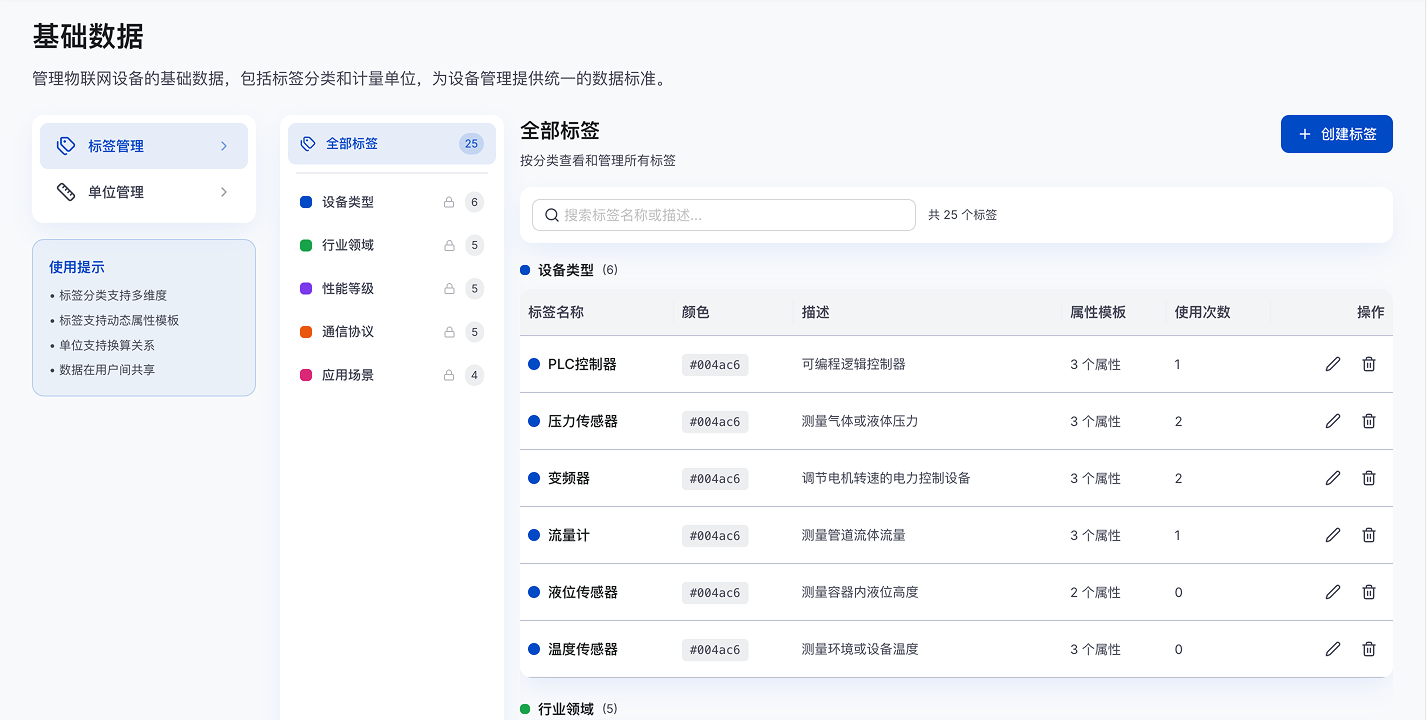Click the ruler icon beside 单位管理
This screenshot has height=720, width=1427.
pos(66,192)
